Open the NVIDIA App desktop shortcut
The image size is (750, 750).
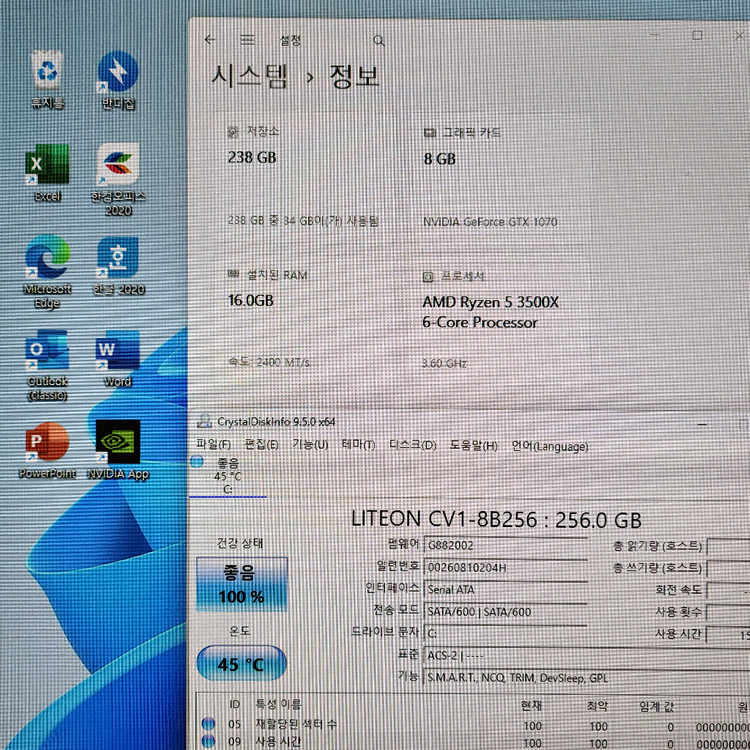(118, 450)
